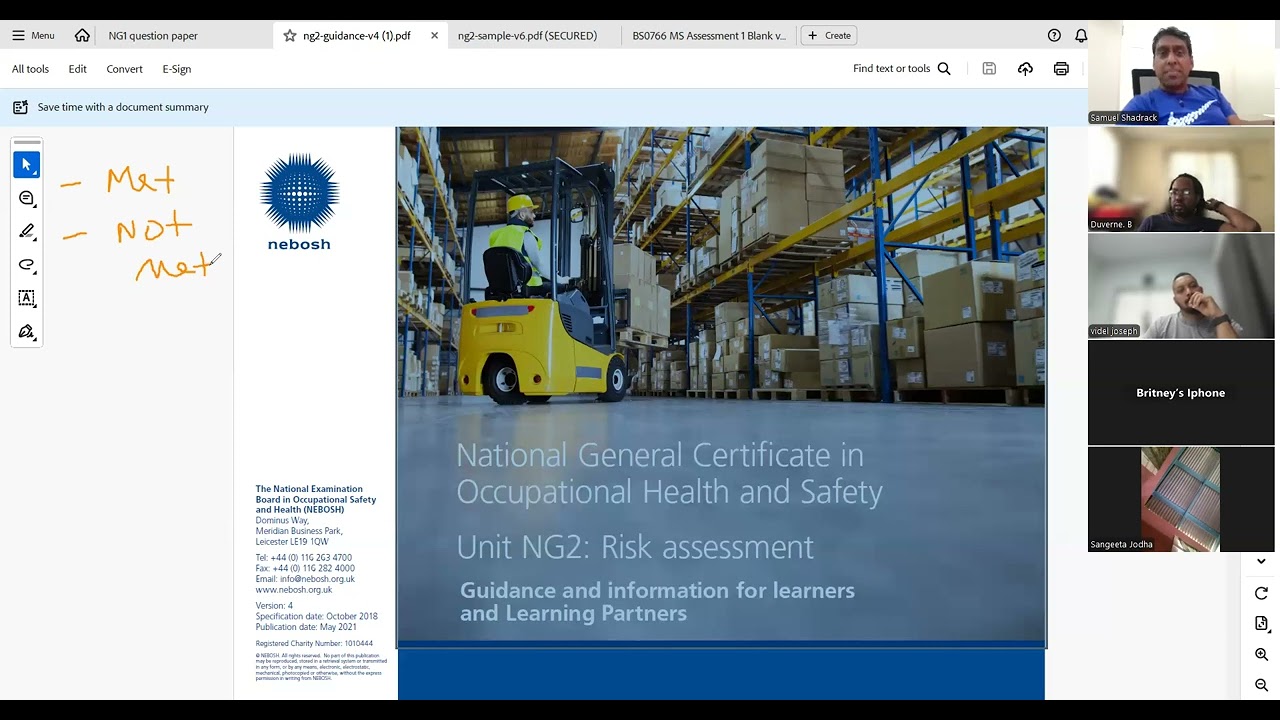1280x720 pixels.
Task: Click Find text or tools search
Action: tap(902, 69)
